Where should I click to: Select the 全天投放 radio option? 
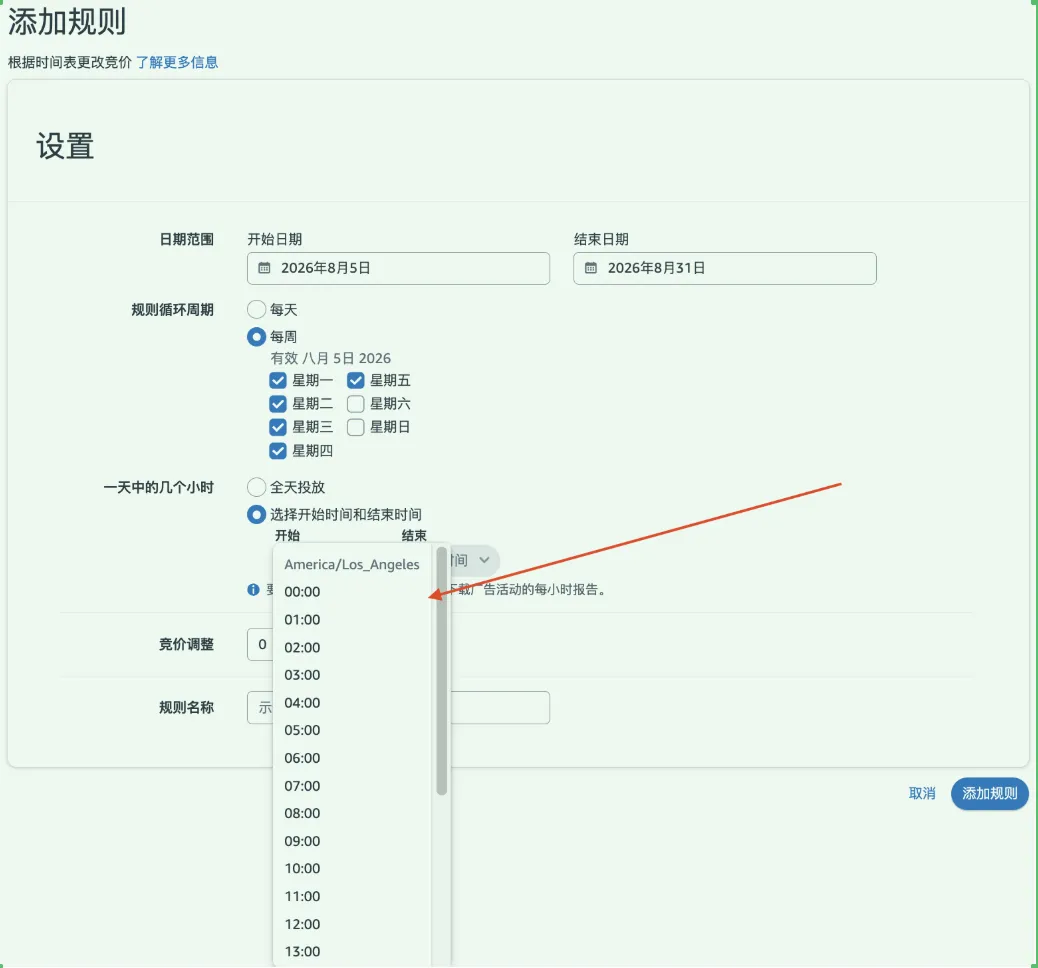click(256, 487)
